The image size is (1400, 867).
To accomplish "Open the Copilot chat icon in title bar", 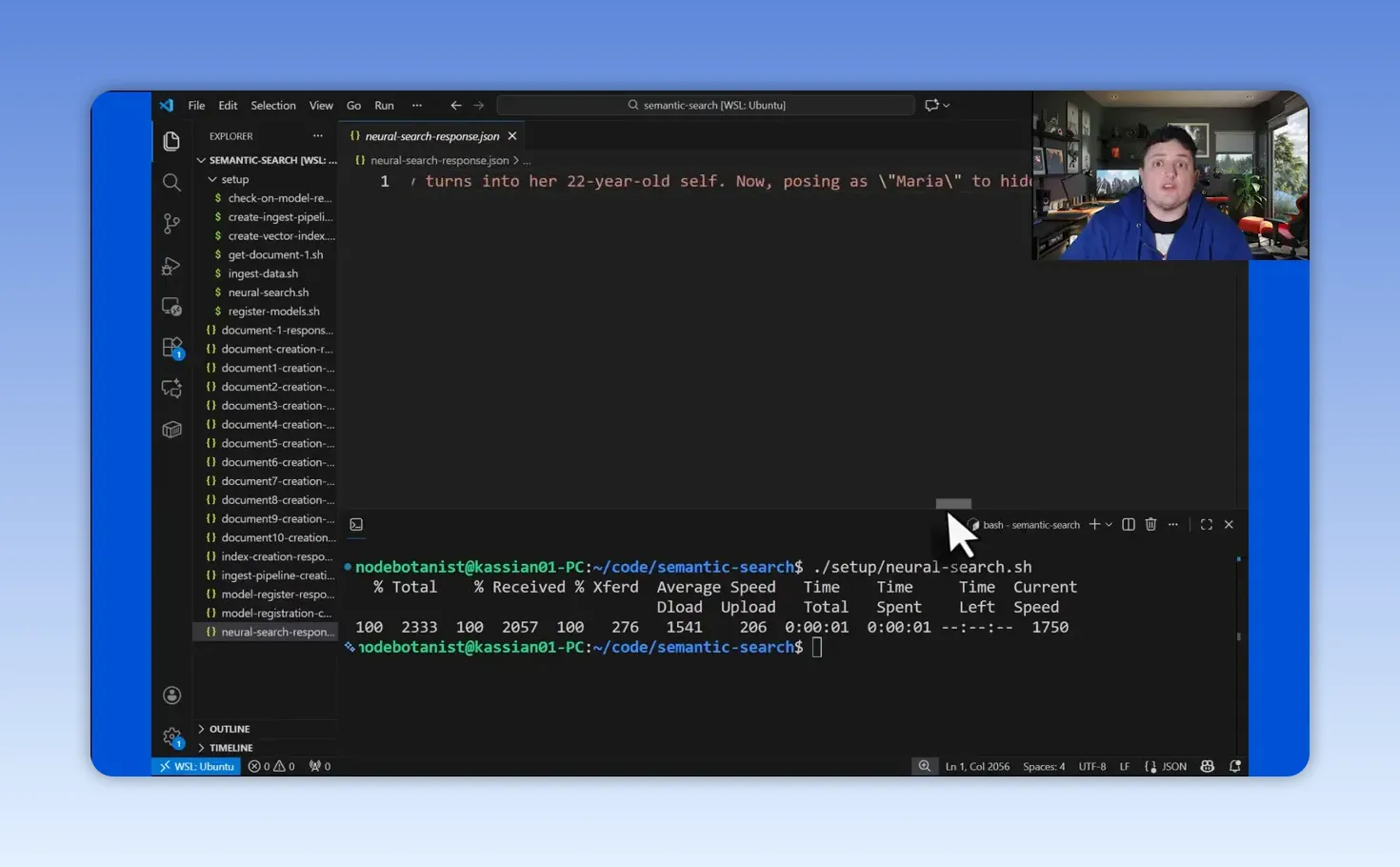I will [931, 105].
